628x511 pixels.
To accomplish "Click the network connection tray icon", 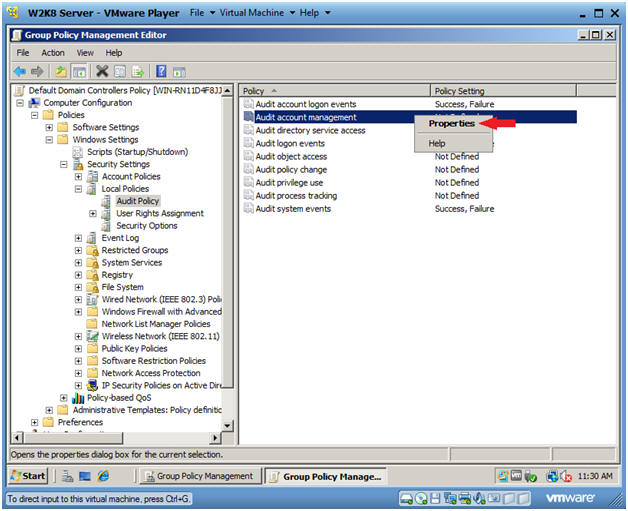I will coord(552,476).
